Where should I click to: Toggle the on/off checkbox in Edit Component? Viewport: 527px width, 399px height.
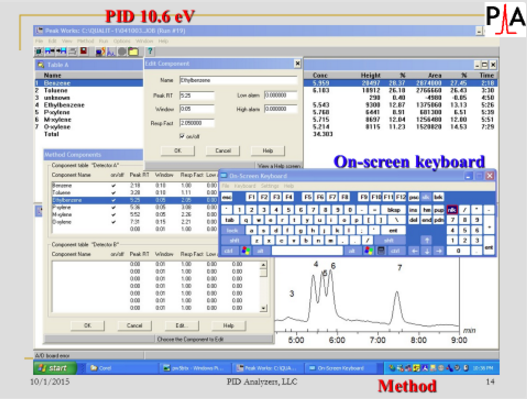(182, 136)
